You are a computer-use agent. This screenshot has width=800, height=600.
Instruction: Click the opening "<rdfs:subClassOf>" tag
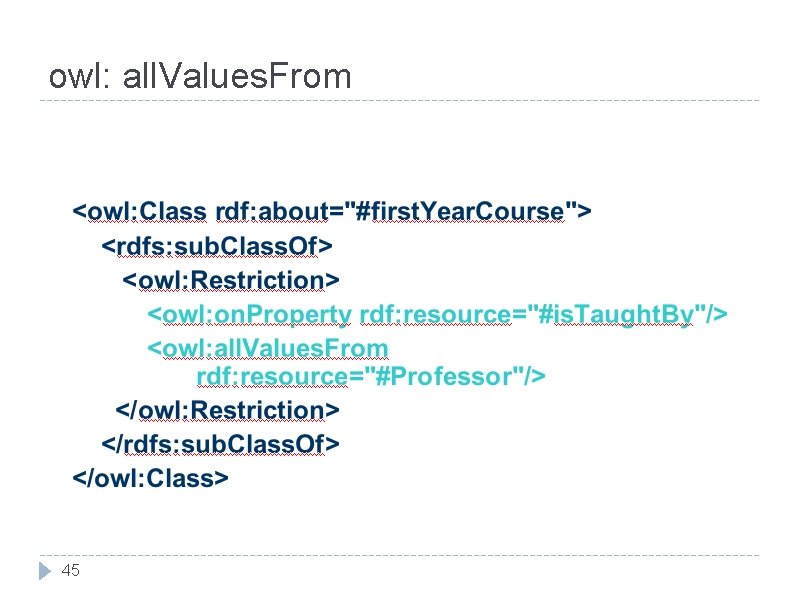click(x=217, y=245)
